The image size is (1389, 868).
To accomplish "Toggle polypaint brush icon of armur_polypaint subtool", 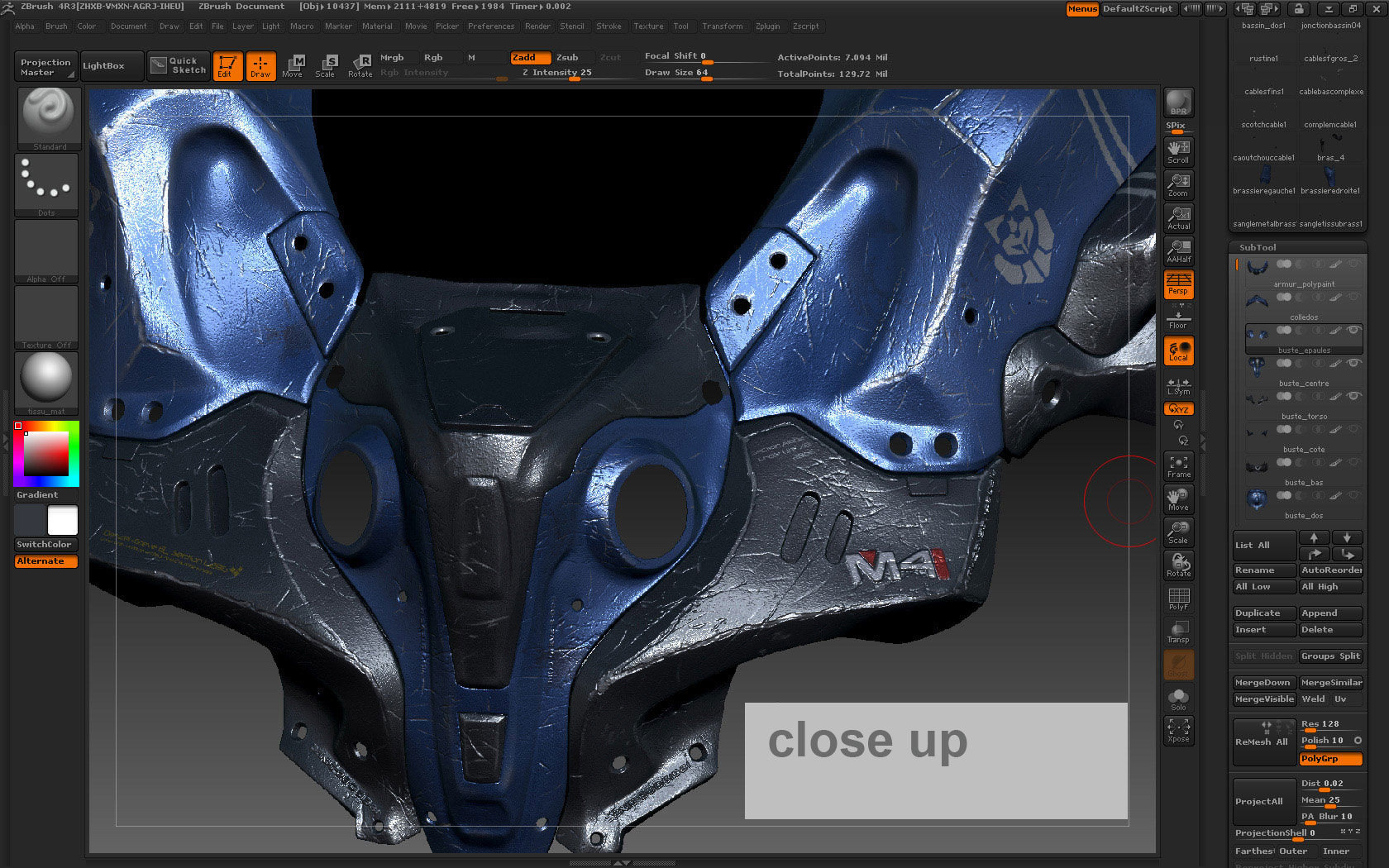I will [1336, 264].
